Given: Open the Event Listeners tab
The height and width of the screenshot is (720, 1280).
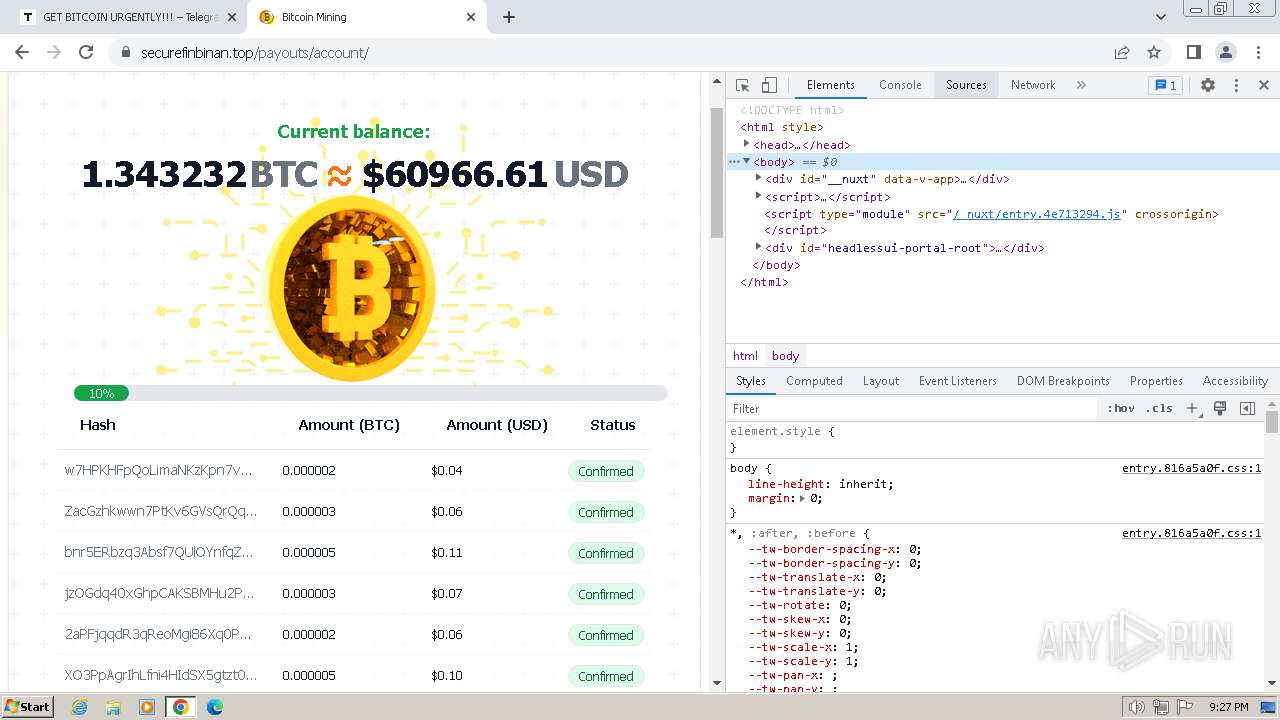Looking at the screenshot, I should (x=958, y=381).
